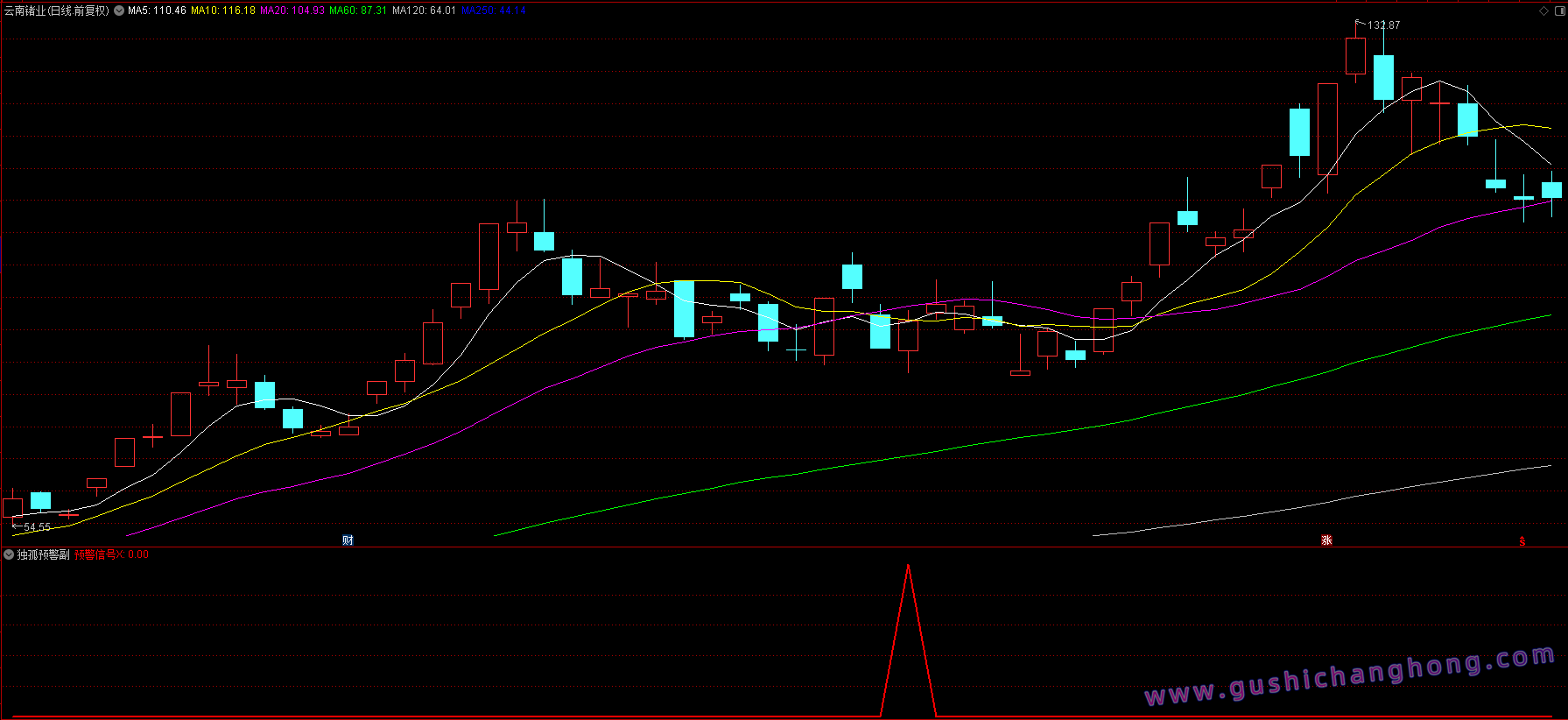
Task: Click the www.gushichanghong.com watermark
Action: click(1350, 676)
